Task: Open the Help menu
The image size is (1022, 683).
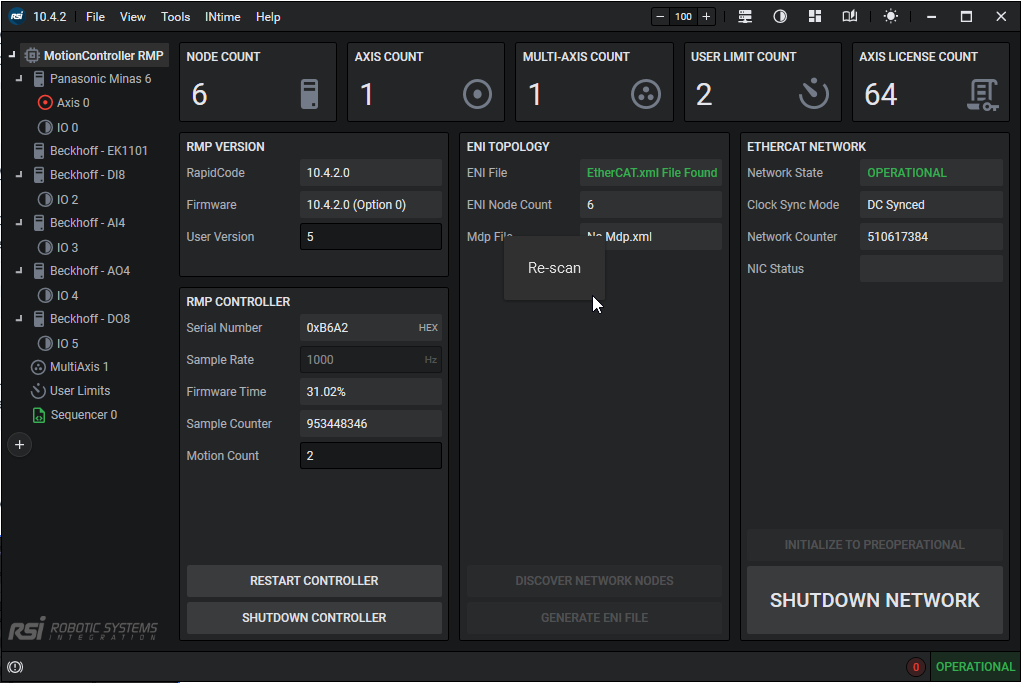Action: [x=268, y=17]
